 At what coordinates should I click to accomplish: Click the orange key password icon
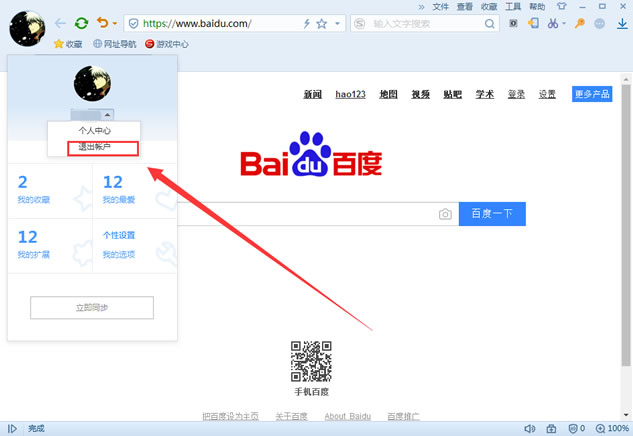(580, 23)
